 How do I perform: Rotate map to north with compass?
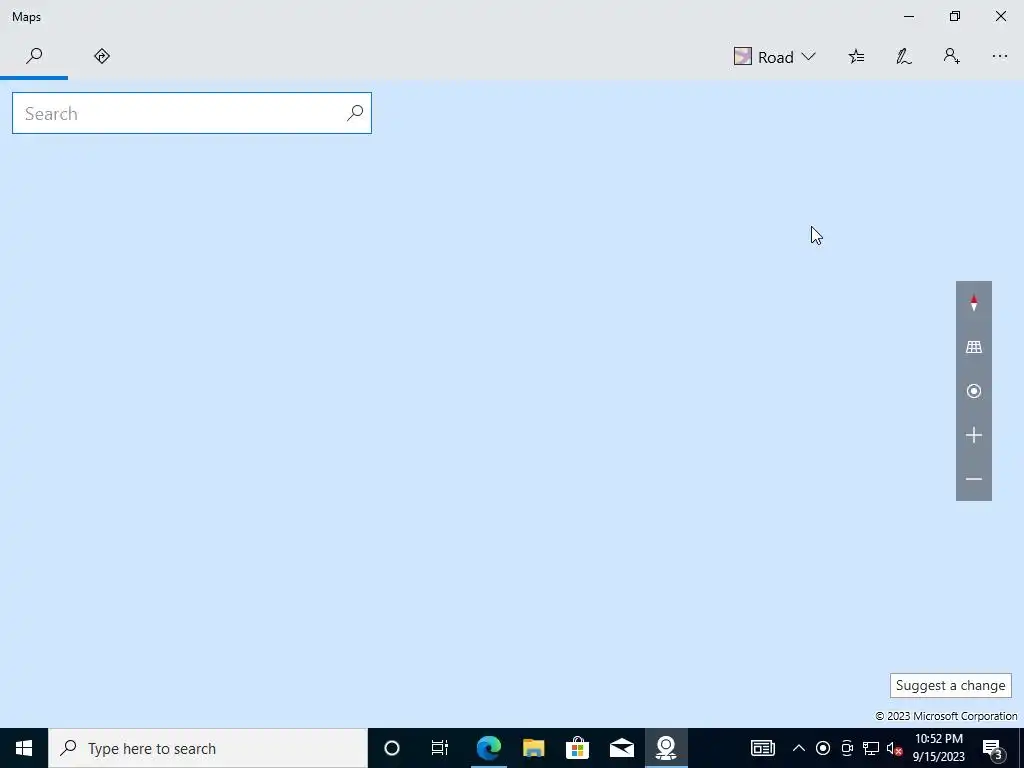click(974, 304)
